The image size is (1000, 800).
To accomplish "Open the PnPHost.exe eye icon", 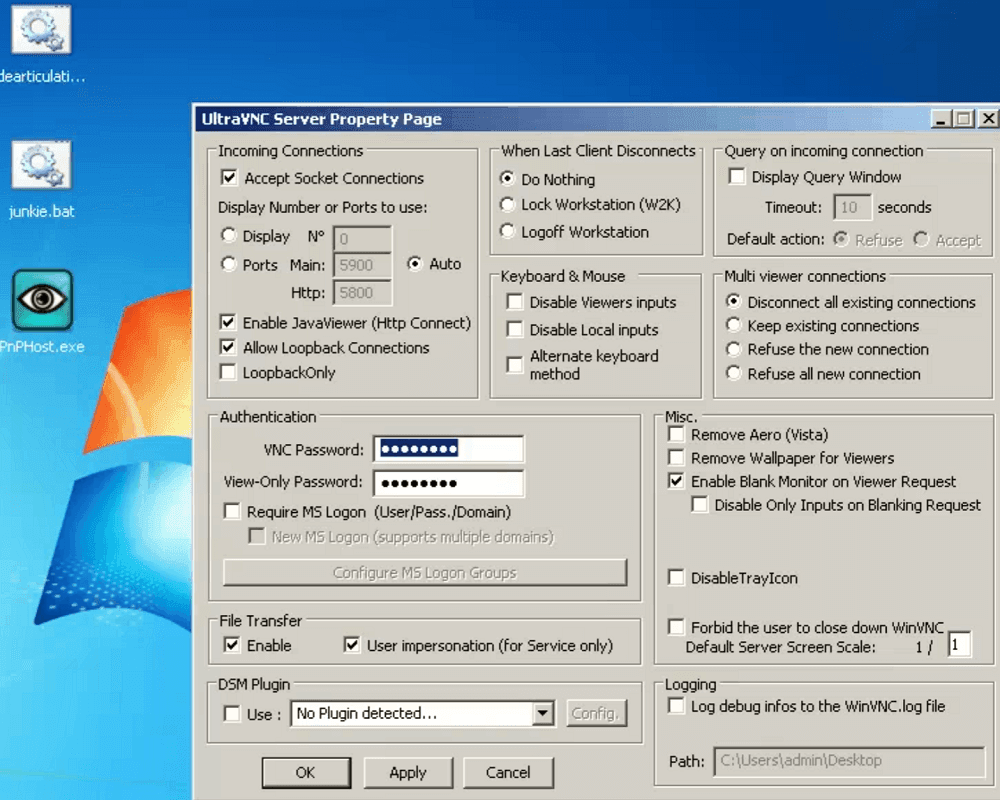I will [42, 300].
